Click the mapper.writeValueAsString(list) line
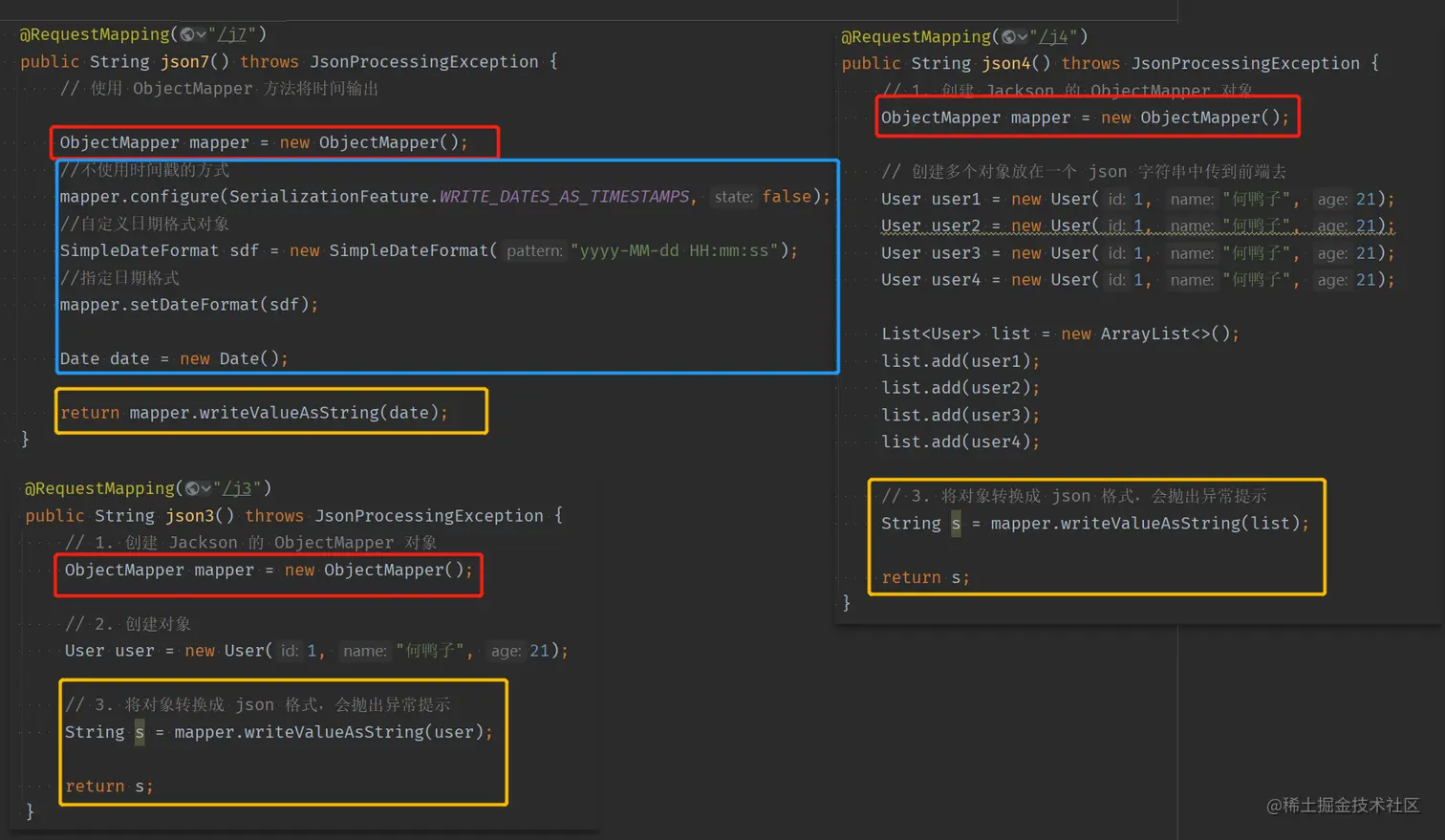The height and width of the screenshot is (840, 1445). (x=1095, y=524)
